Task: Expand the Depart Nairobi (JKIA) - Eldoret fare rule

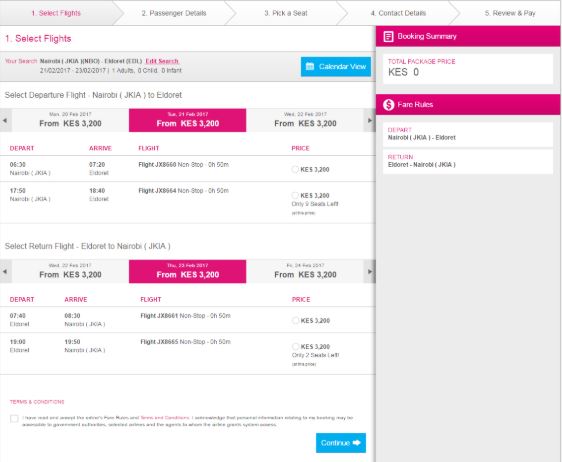Action: (x=468, y=134)
